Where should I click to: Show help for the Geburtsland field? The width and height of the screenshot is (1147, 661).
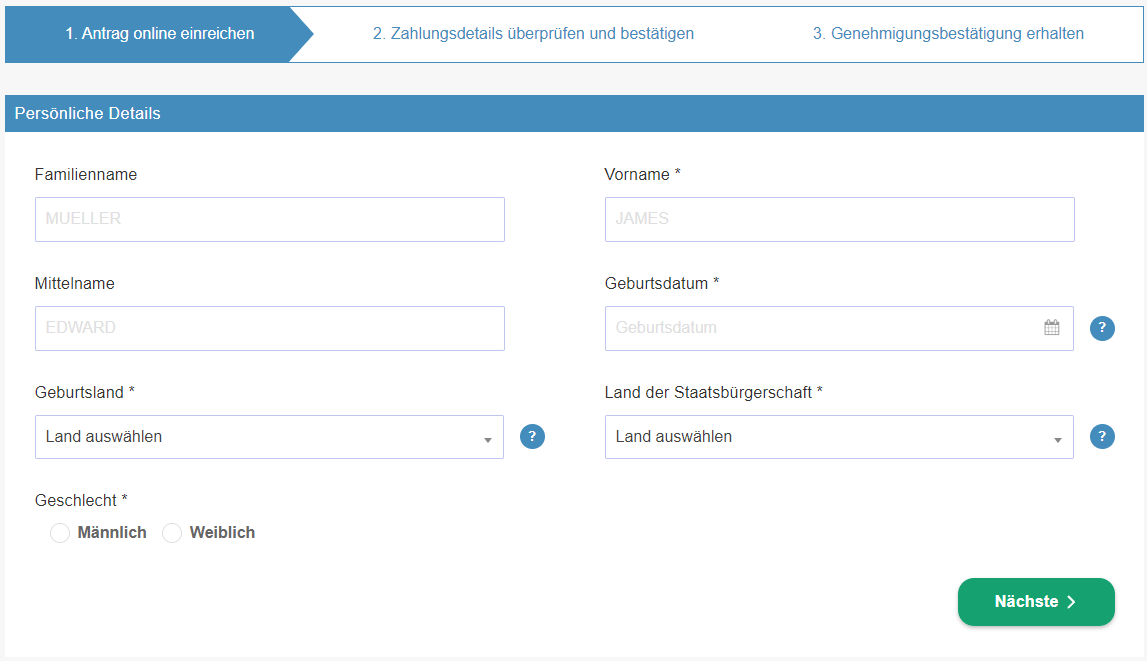pyautogui.click(x=532, y=437)
